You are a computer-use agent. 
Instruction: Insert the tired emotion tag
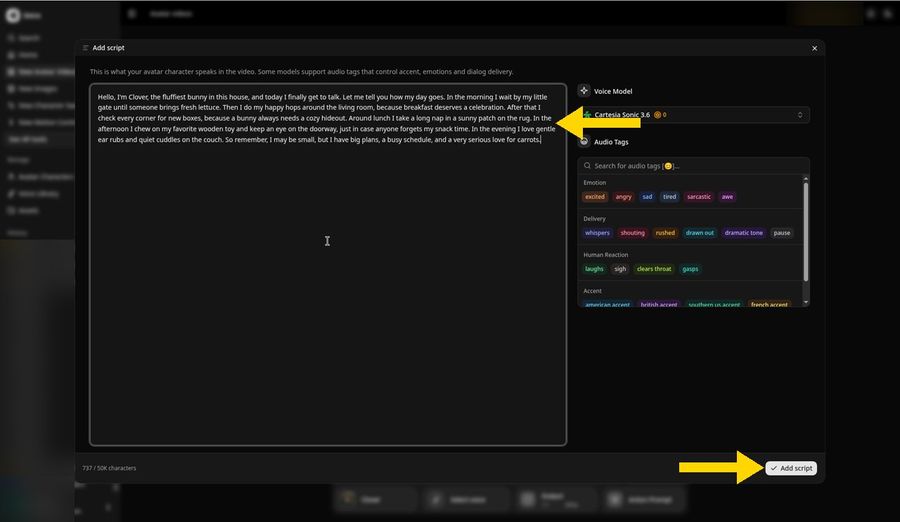(669, 196)
